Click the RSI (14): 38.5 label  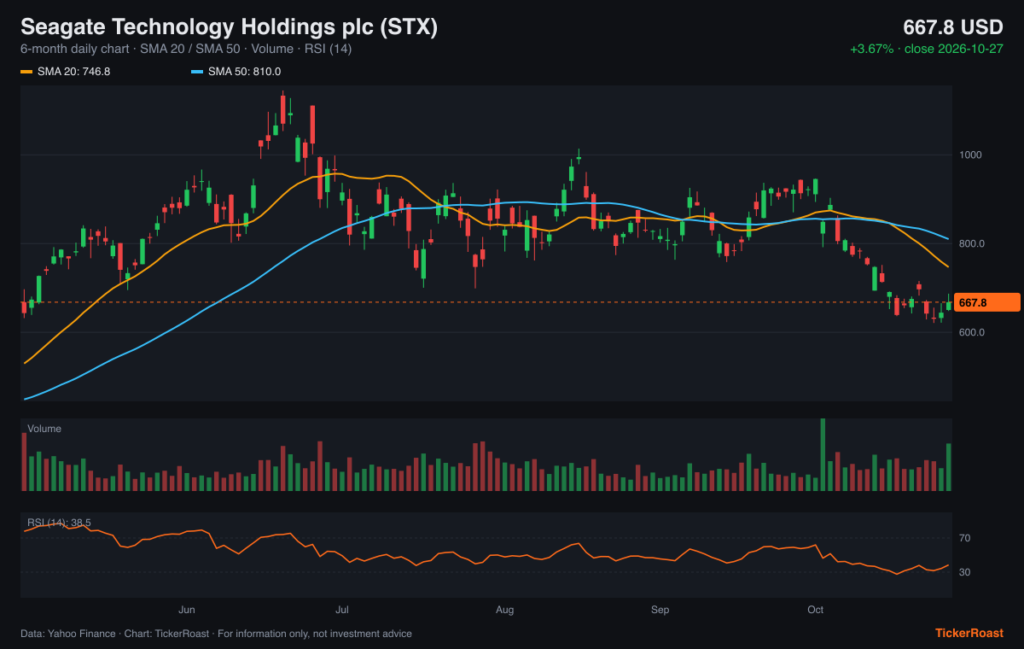click(59, 522)
